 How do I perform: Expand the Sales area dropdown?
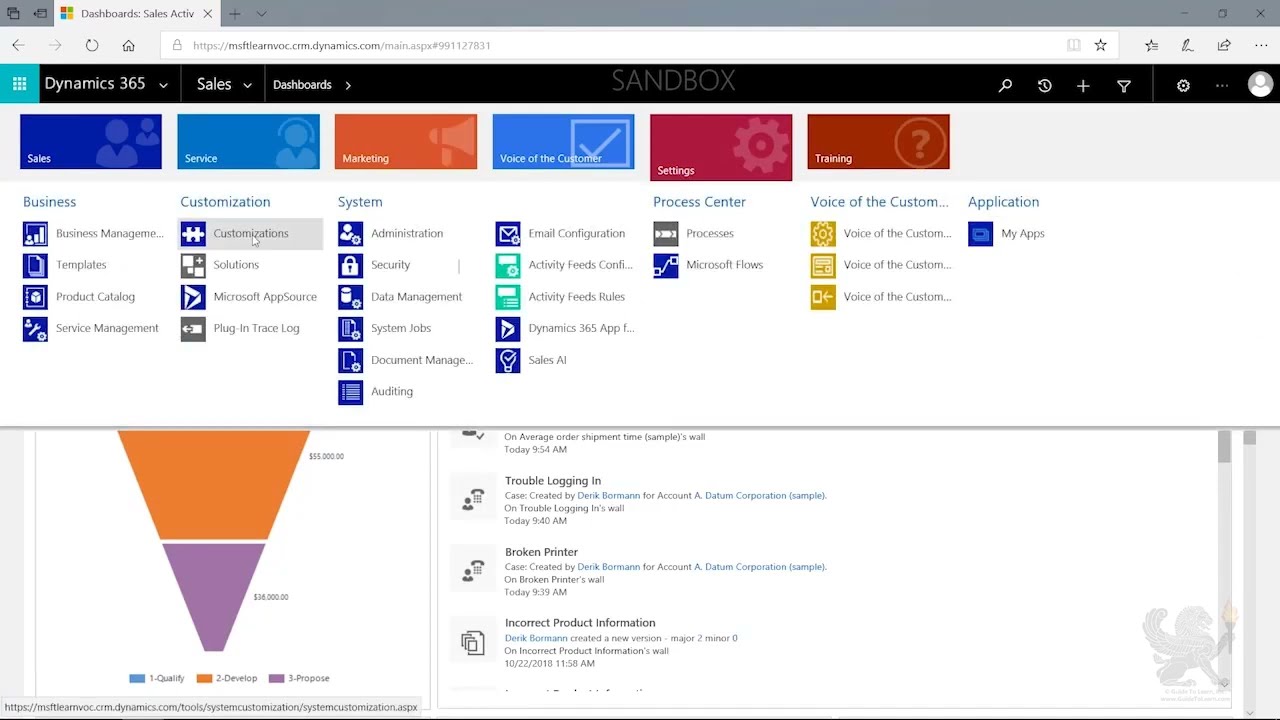tap(247, 85)
